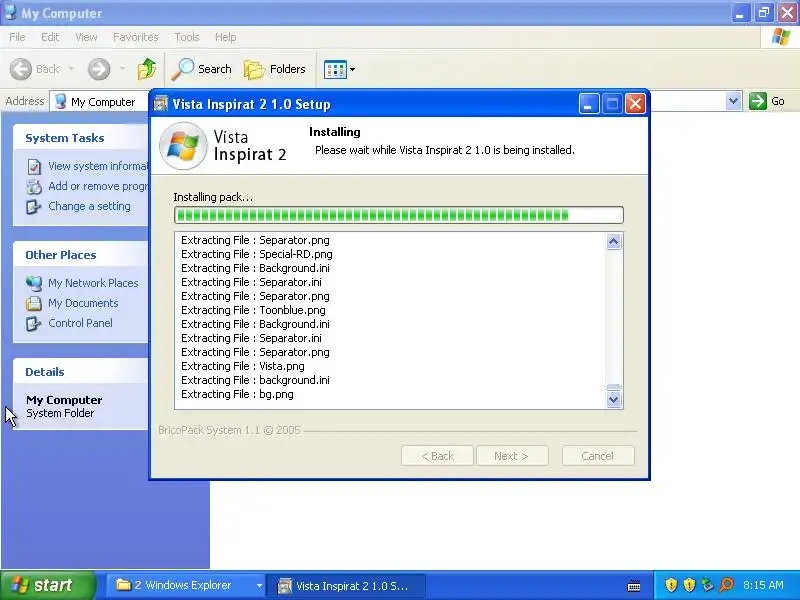Click scroll up arrow in extraction log
Screen dimensions: 800x600
613,241
